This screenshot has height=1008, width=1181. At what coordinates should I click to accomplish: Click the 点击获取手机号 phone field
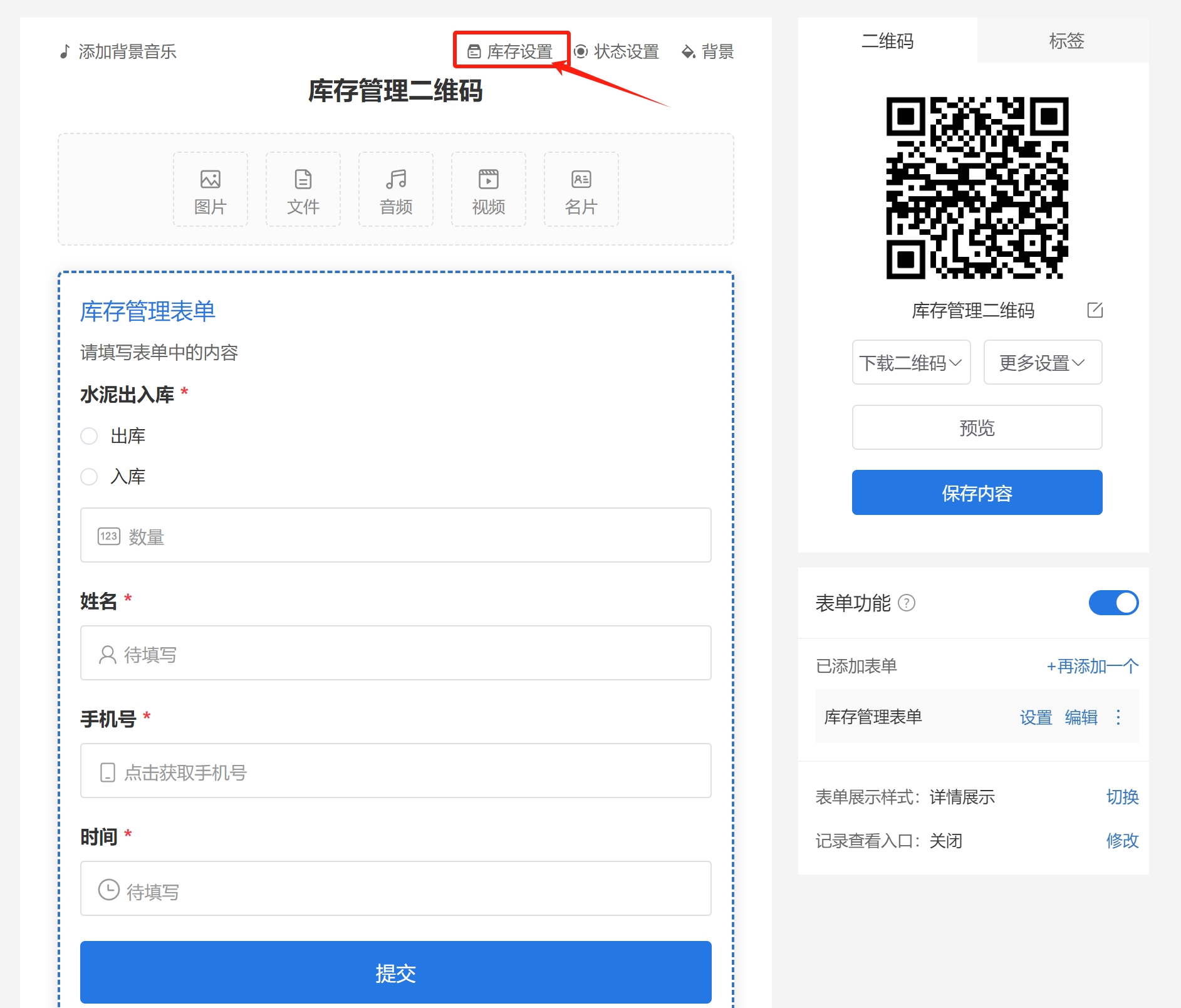point(396,771)
